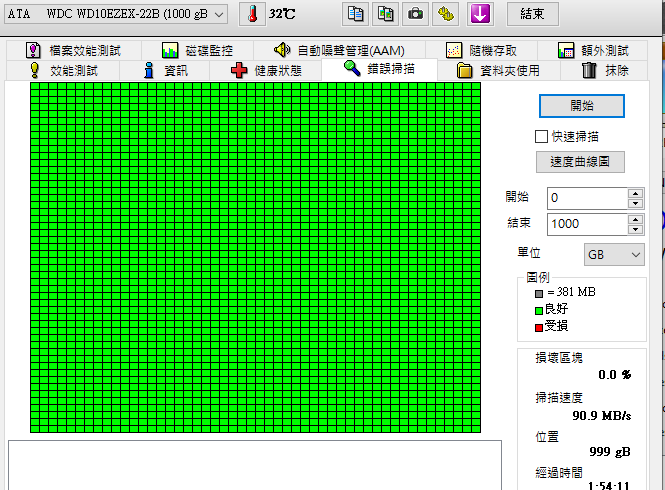Click the folder 資料夾使用 icon
This screenshot has height=490, width=665.
(464, 70)
